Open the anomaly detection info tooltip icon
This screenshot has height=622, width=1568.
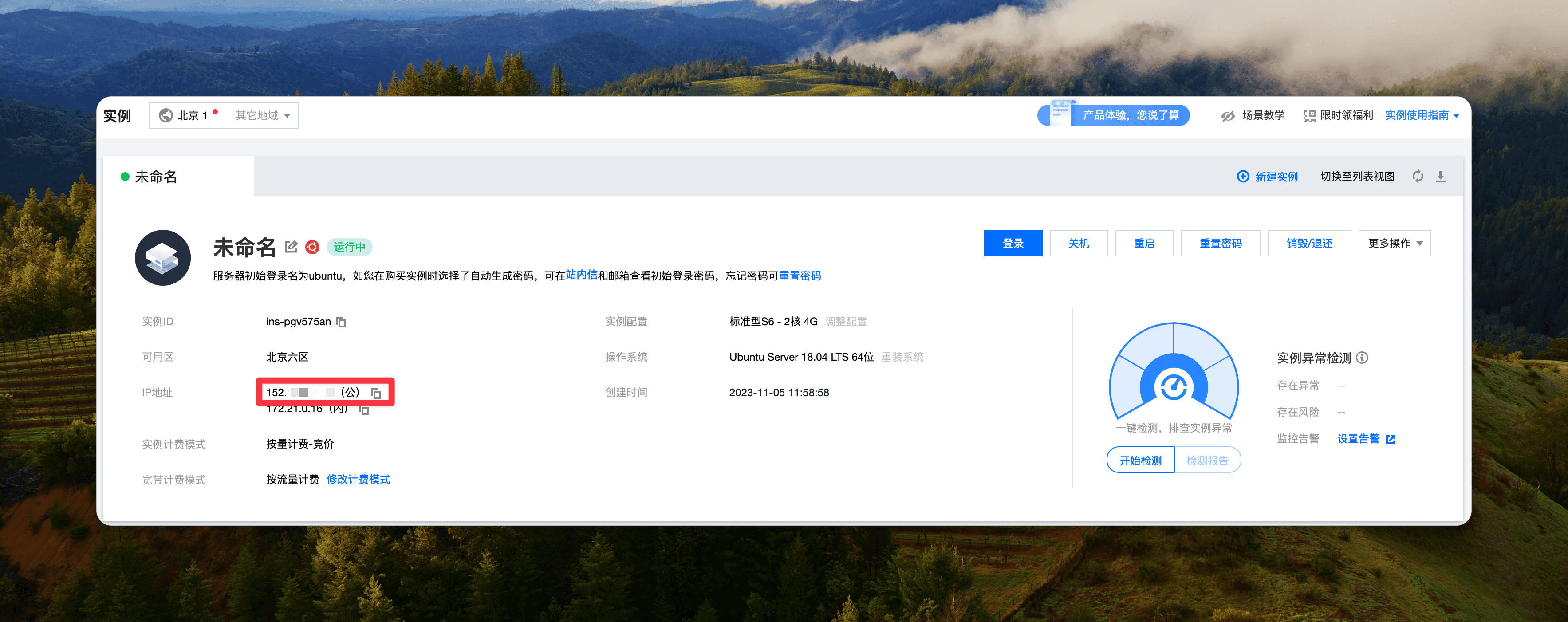(1362, 358)
